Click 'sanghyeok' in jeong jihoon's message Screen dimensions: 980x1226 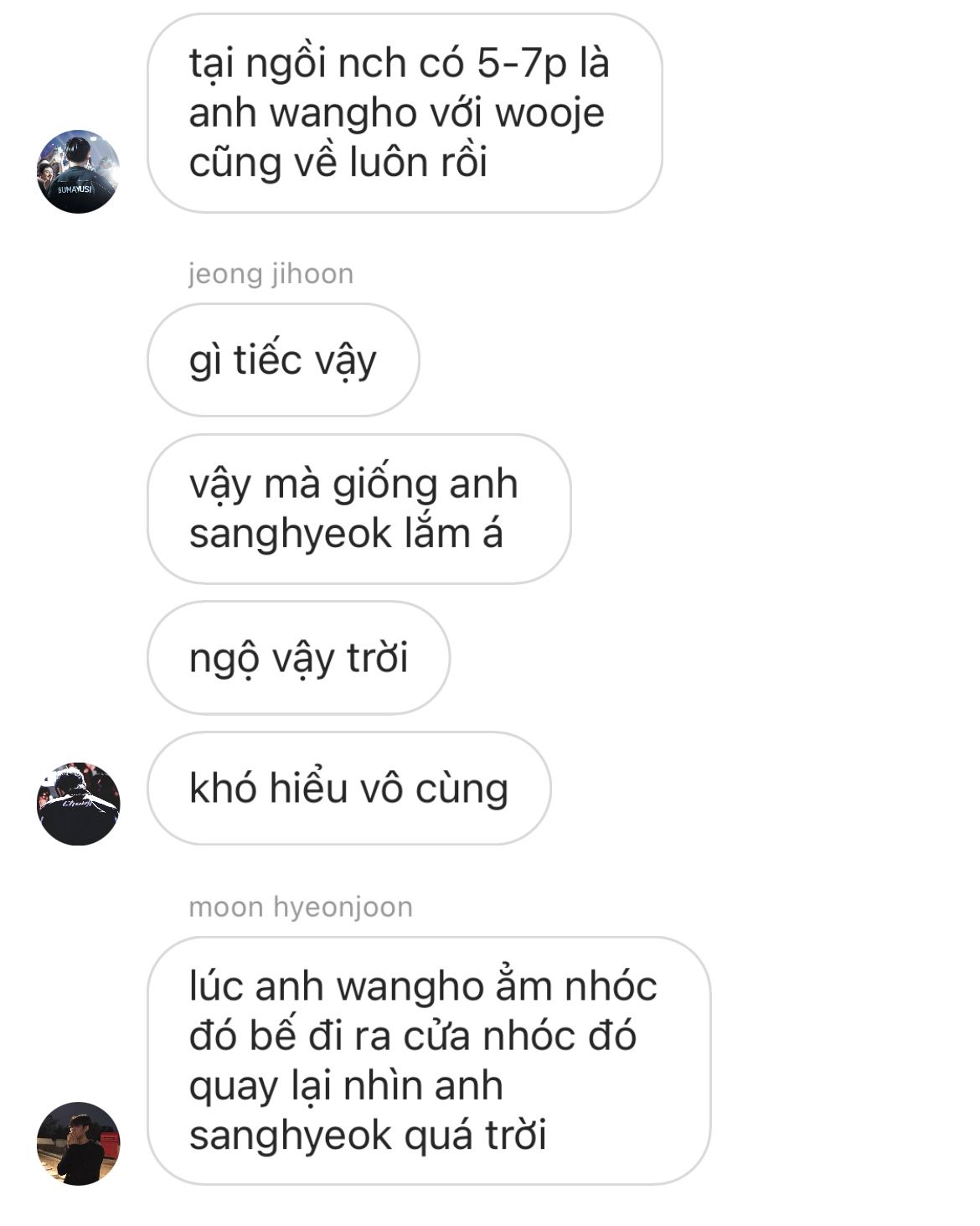[x=290, y=535]
